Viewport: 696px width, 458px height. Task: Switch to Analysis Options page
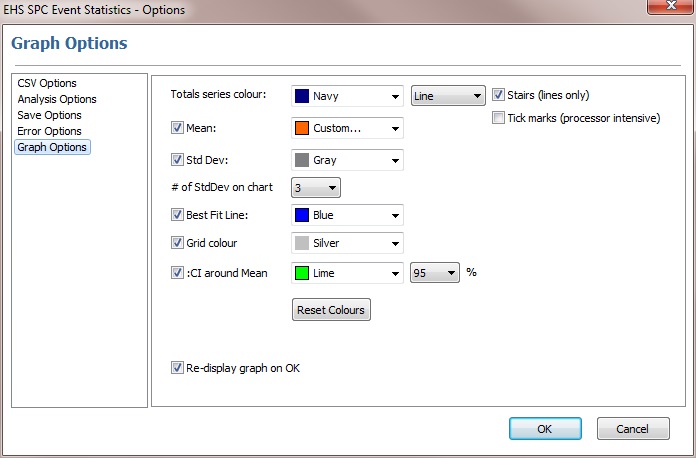click(x=57, y=99)
